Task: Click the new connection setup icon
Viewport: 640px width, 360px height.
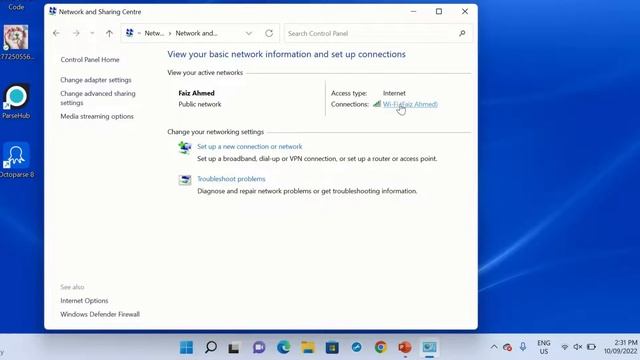Action: 185,147
